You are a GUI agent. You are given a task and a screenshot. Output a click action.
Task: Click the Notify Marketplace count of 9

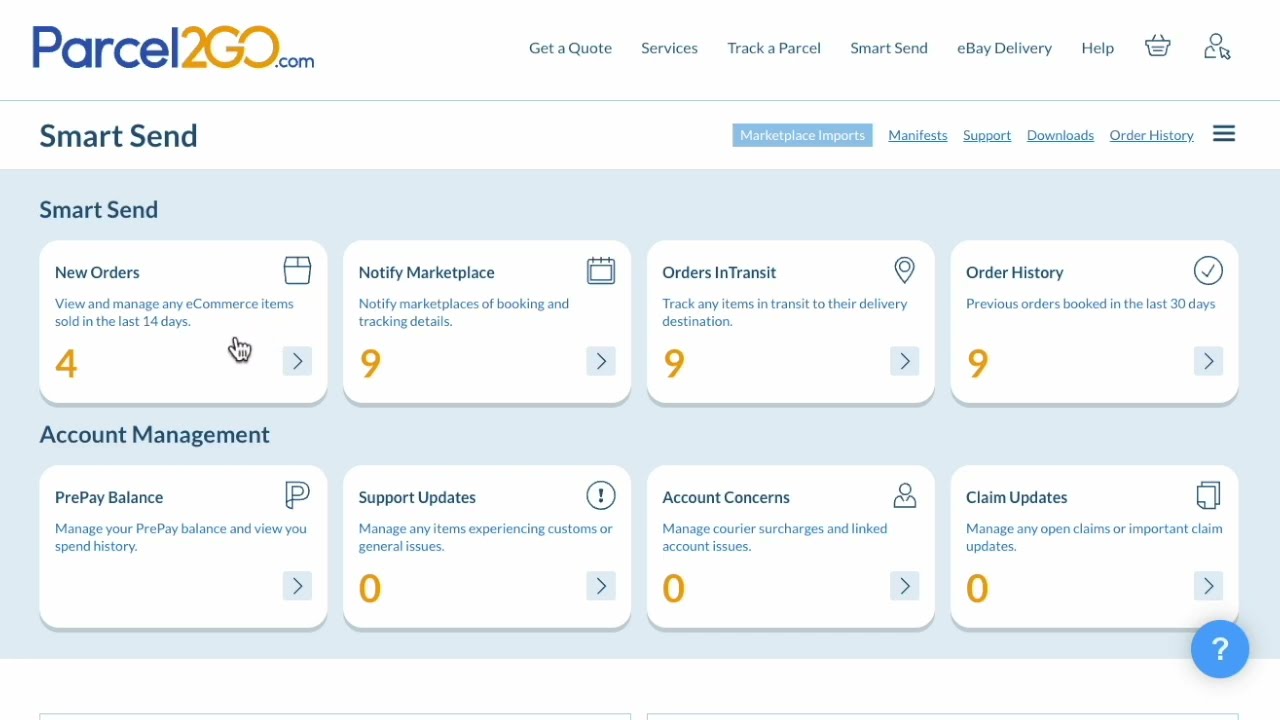point(370,364)
